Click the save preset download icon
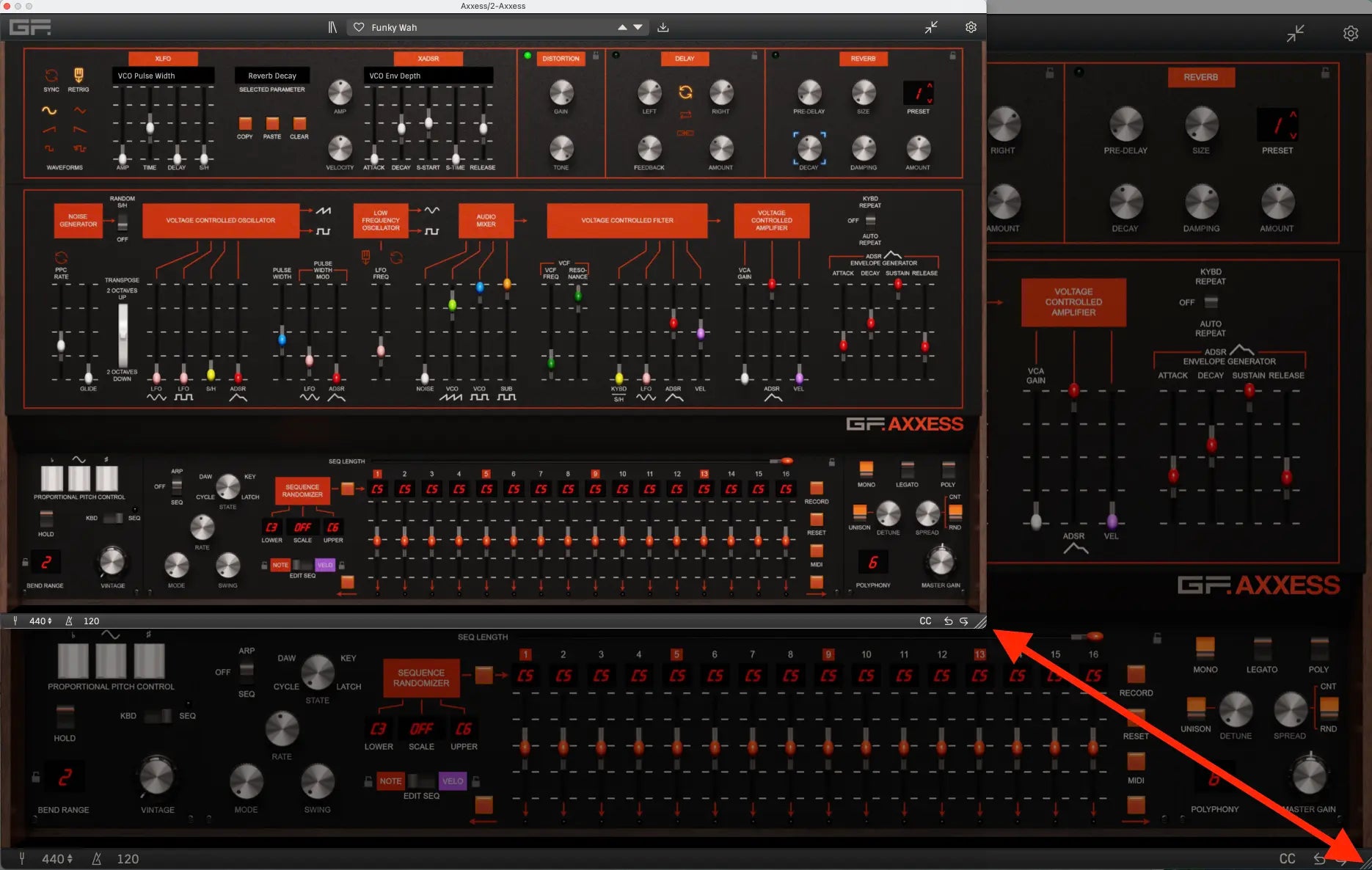The width and height of the screenshot is (1372, 870). [663, 27]
